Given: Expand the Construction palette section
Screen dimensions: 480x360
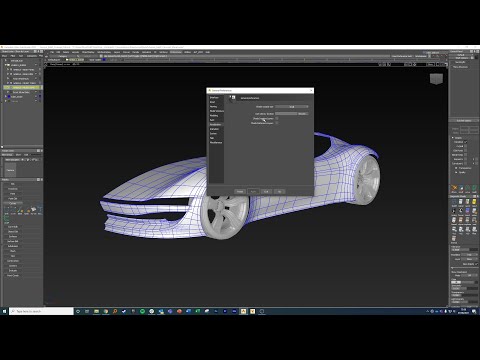Looking at the screenshot, I should [13, 261].
